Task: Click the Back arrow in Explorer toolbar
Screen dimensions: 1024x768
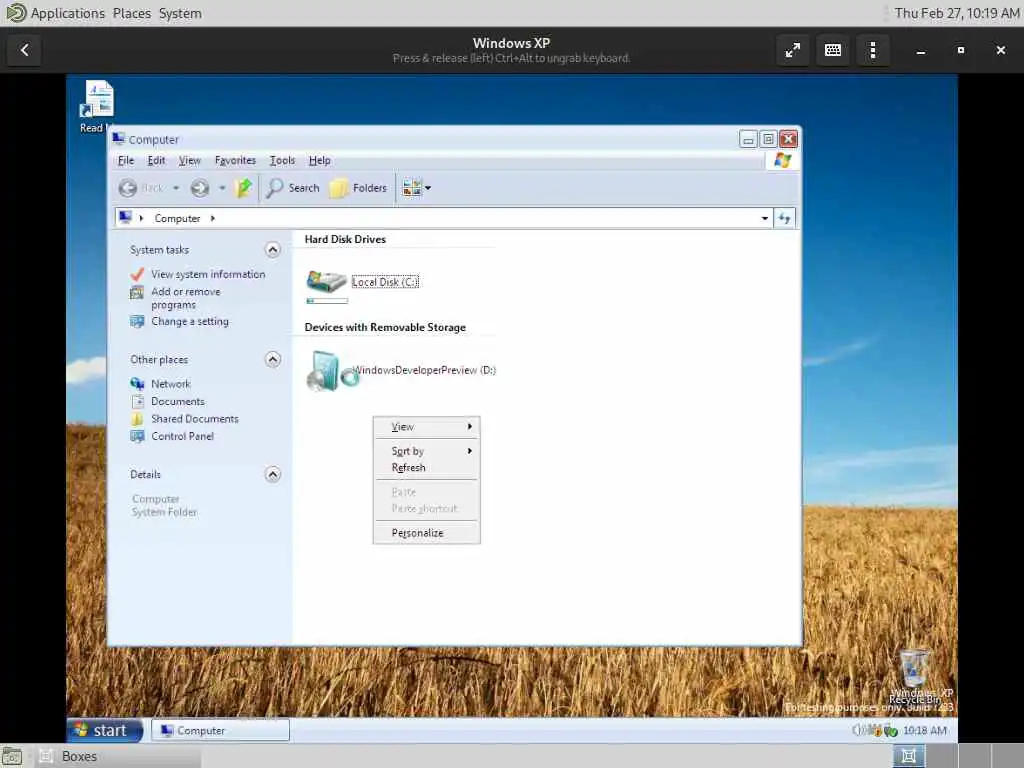Action: (128, 188)
